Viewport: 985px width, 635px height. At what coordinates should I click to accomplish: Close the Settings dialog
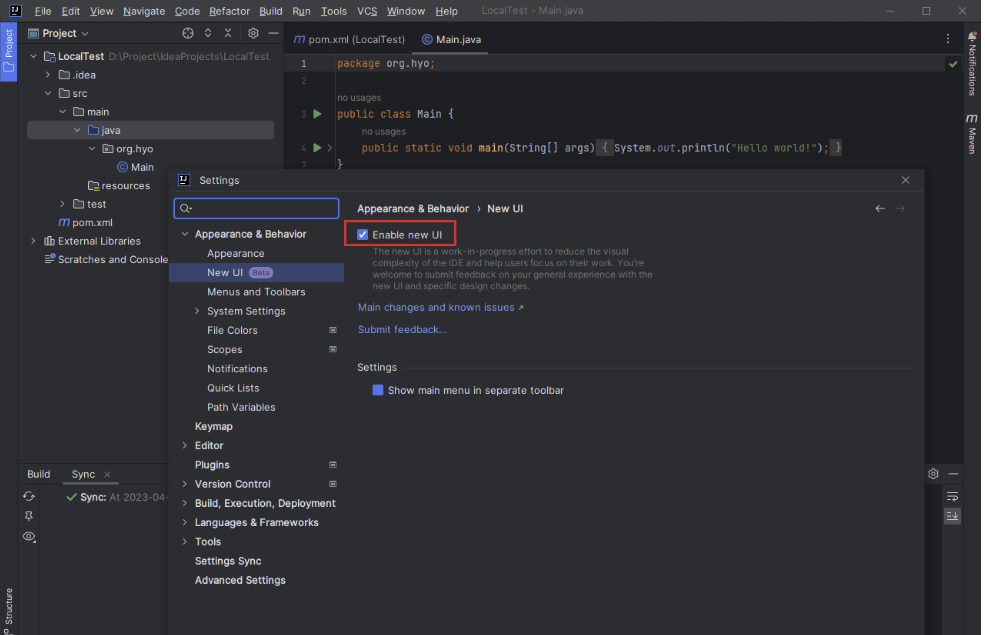click(x=905, y=180)
